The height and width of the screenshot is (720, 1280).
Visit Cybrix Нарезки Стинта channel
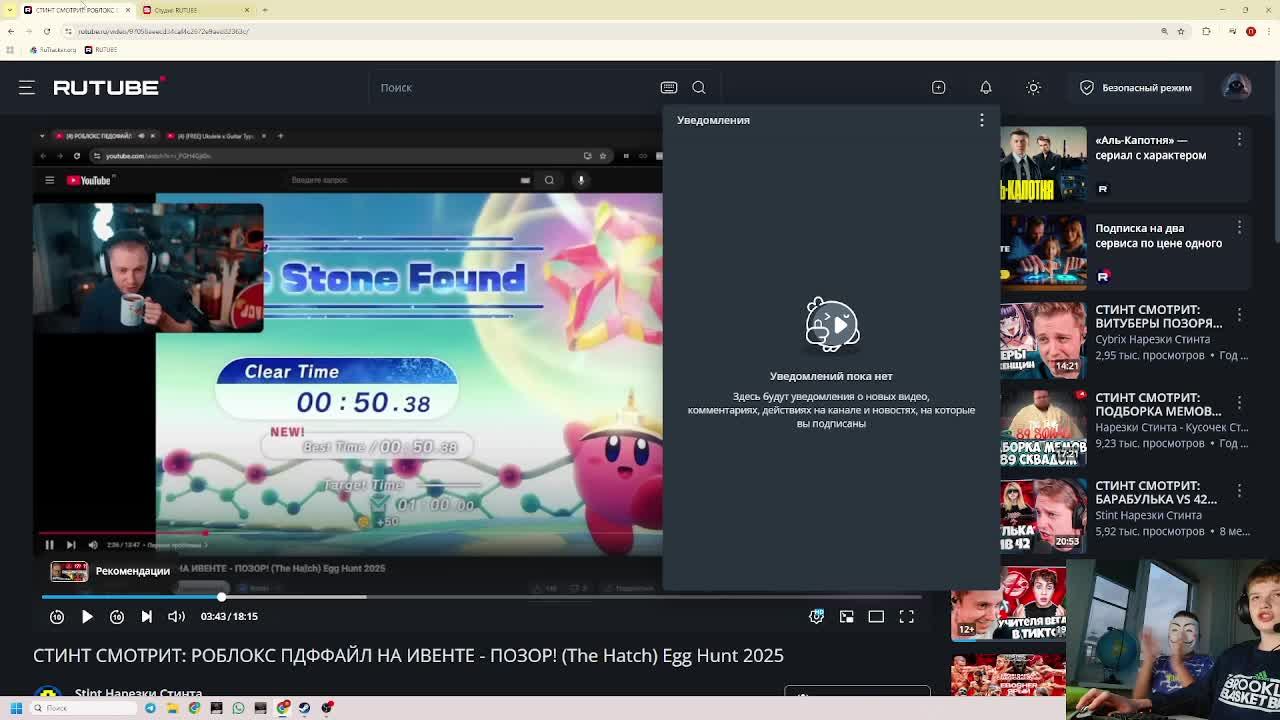(1152, 339)
